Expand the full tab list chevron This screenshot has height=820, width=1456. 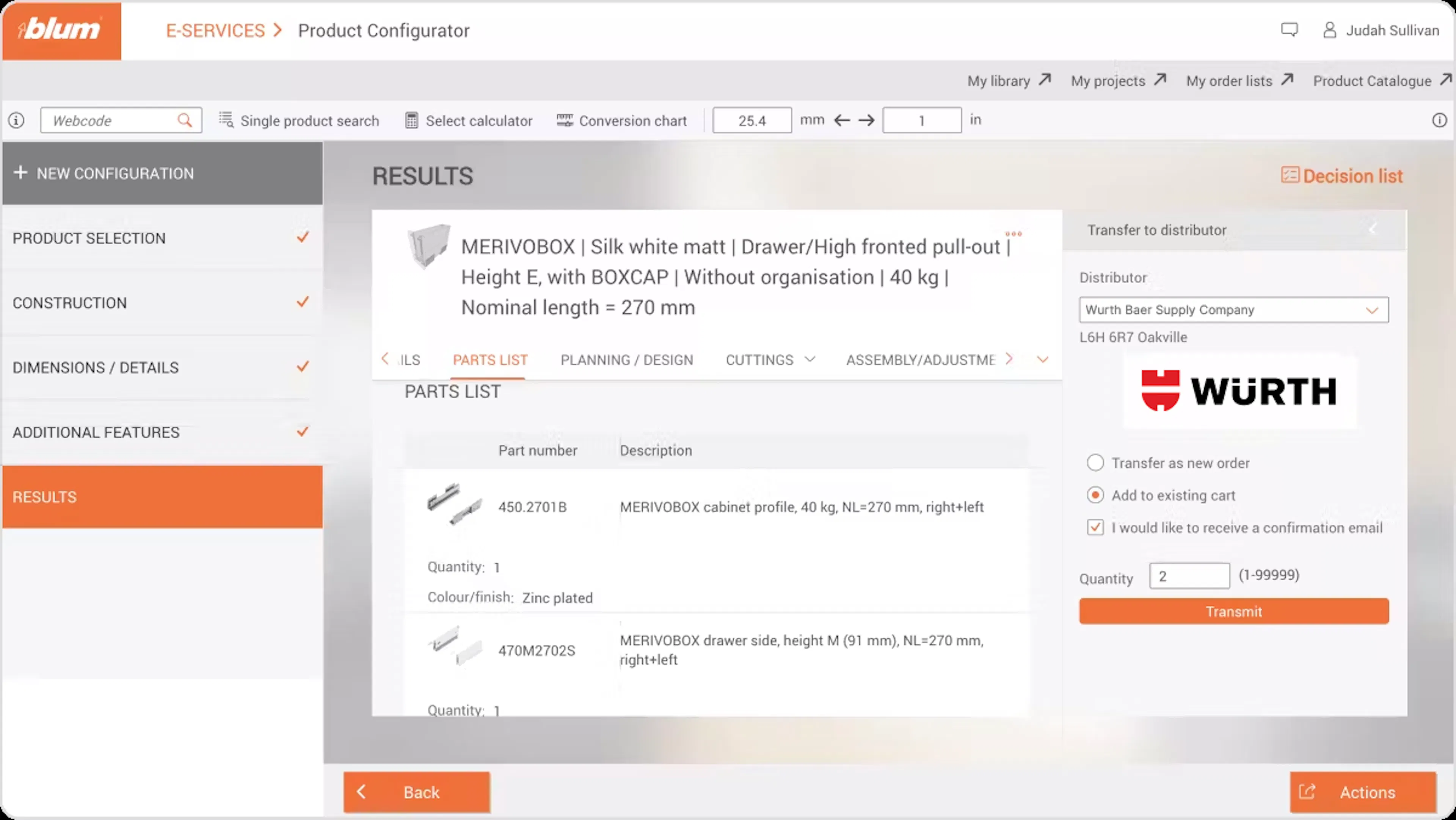coord(1043,359)
